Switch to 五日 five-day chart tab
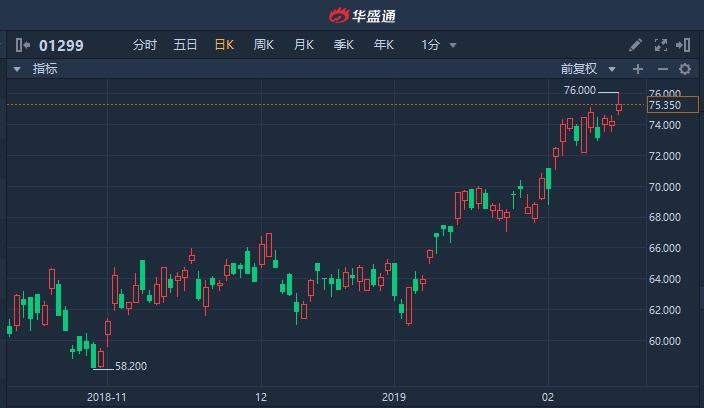704x408 pixels. coord(185,45)
